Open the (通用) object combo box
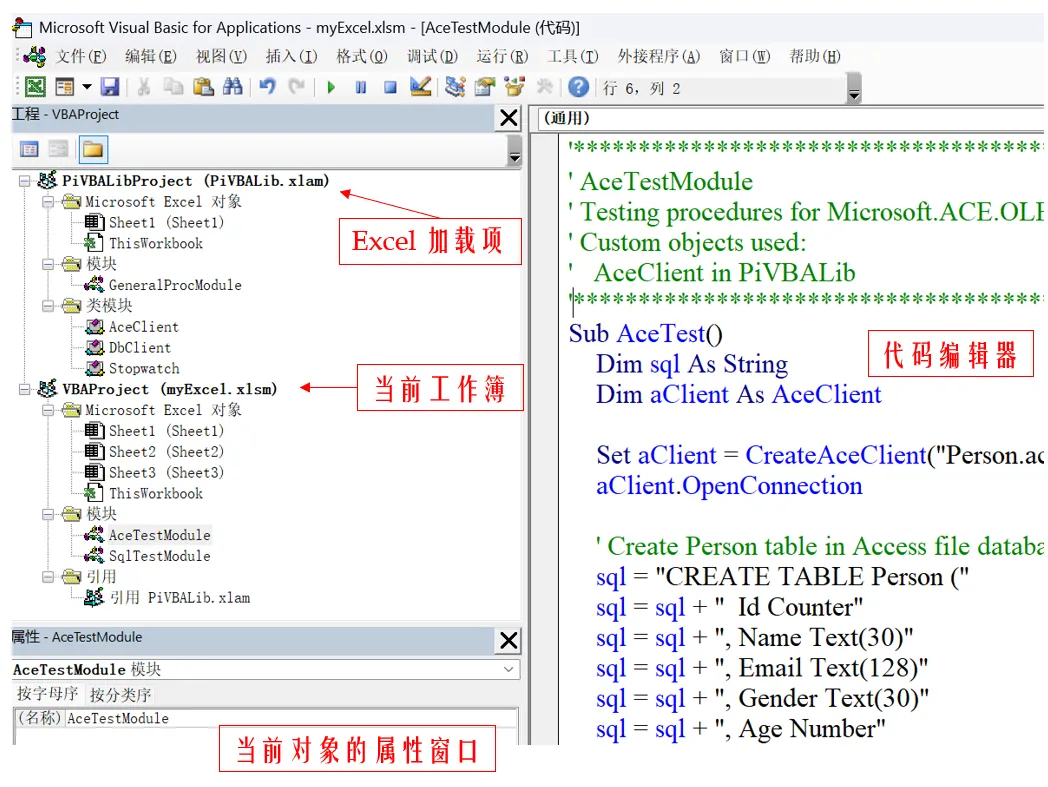1048x787 pixels. pyautogui.click(x=791, y=118)
